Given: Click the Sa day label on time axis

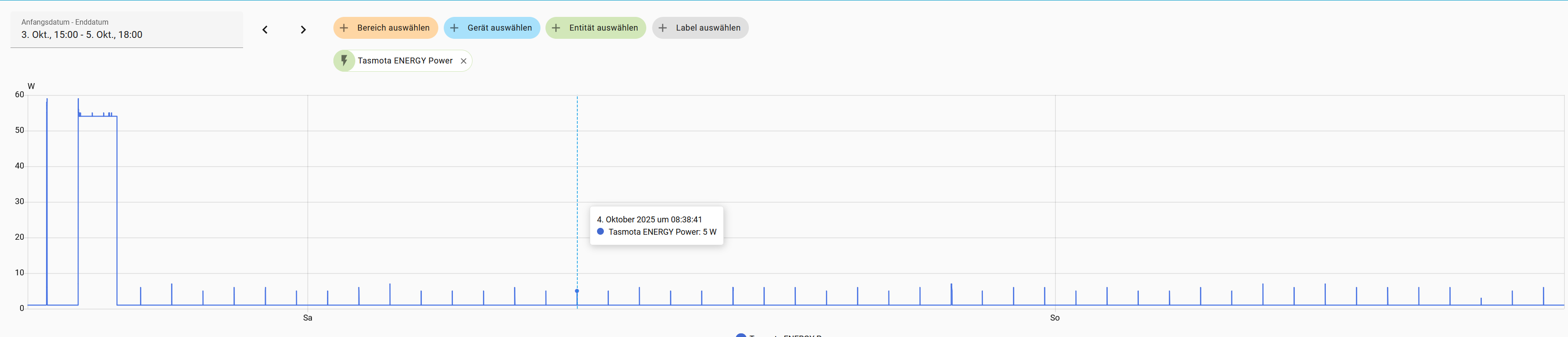Looking at the screenshot, I should pyautogui.click(x=307, y=317).
